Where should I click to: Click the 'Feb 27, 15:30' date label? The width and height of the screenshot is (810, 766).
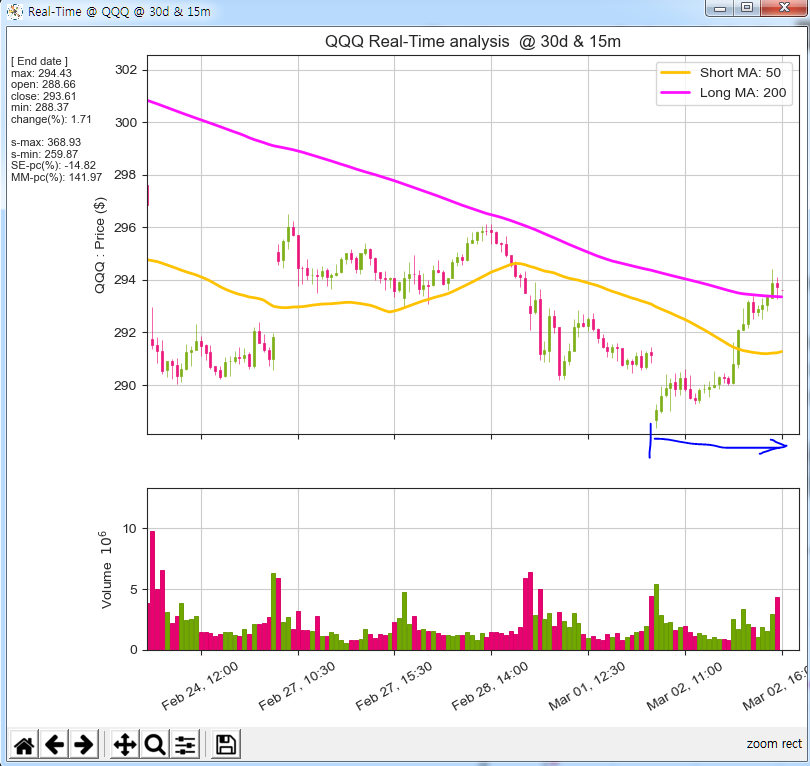pos(394,686)
